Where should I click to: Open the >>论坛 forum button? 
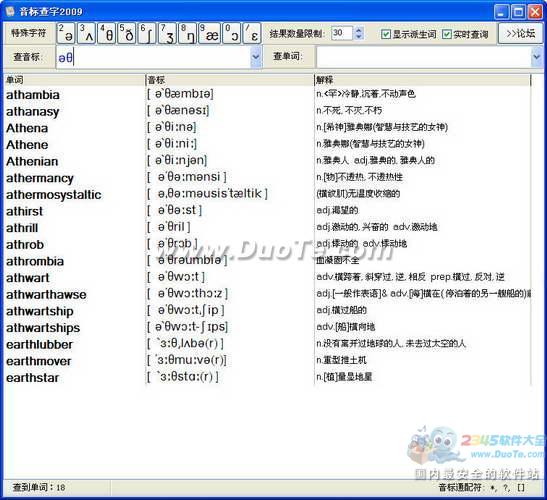[x=520, y=33]
